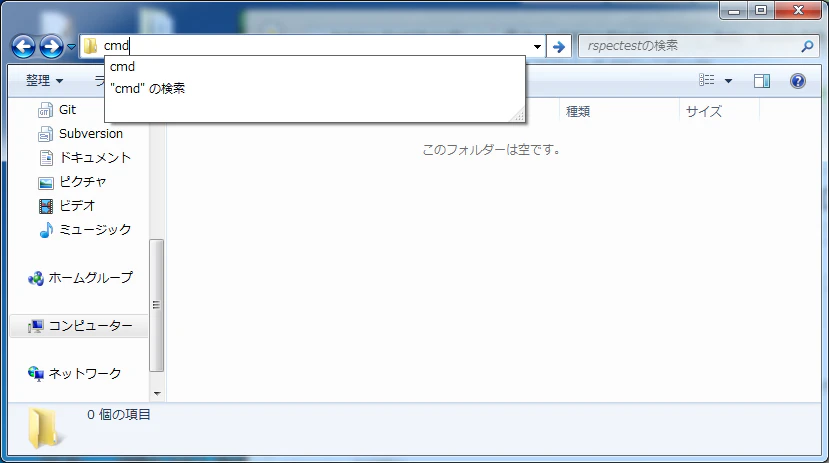This screenshot has width=829, height=463.
Task: Click the コンピューター icon
Action: [x=36, y=327]
